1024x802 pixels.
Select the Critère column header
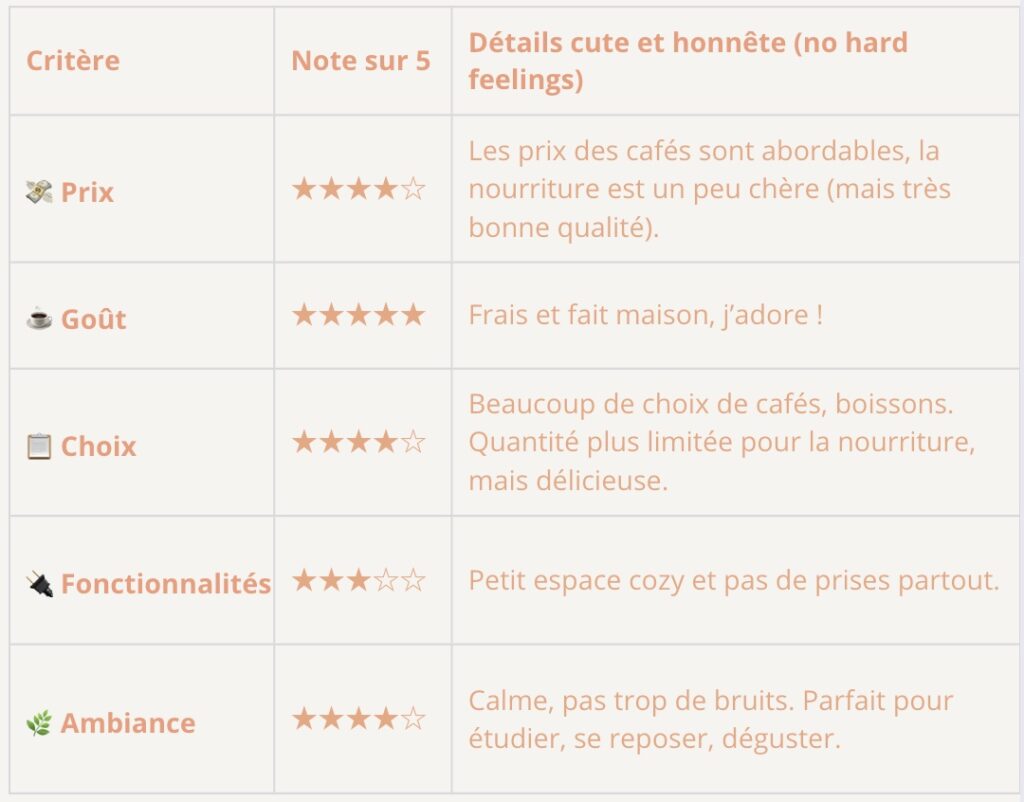73,61
